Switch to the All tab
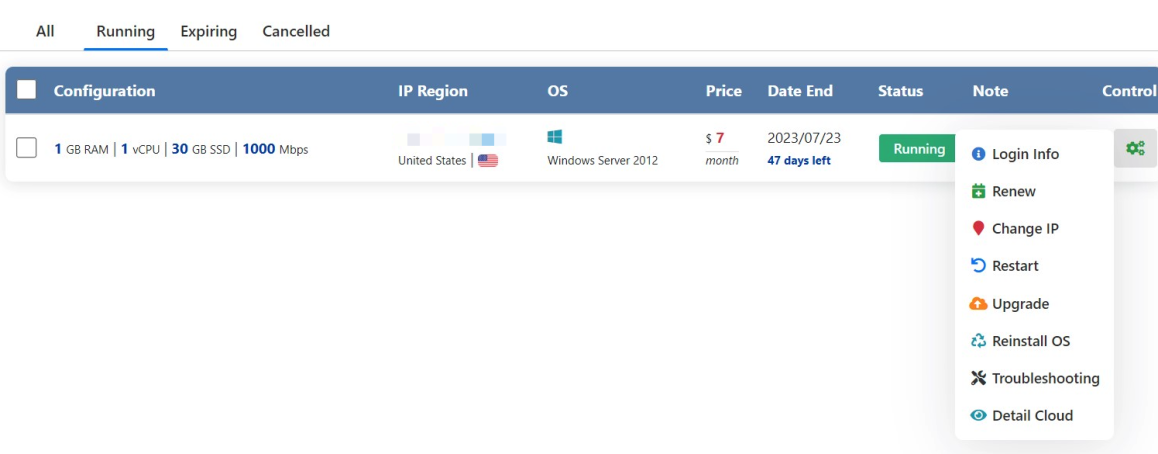The height and width of the screenshot is (454, 1158). click(x=45, y=32)
